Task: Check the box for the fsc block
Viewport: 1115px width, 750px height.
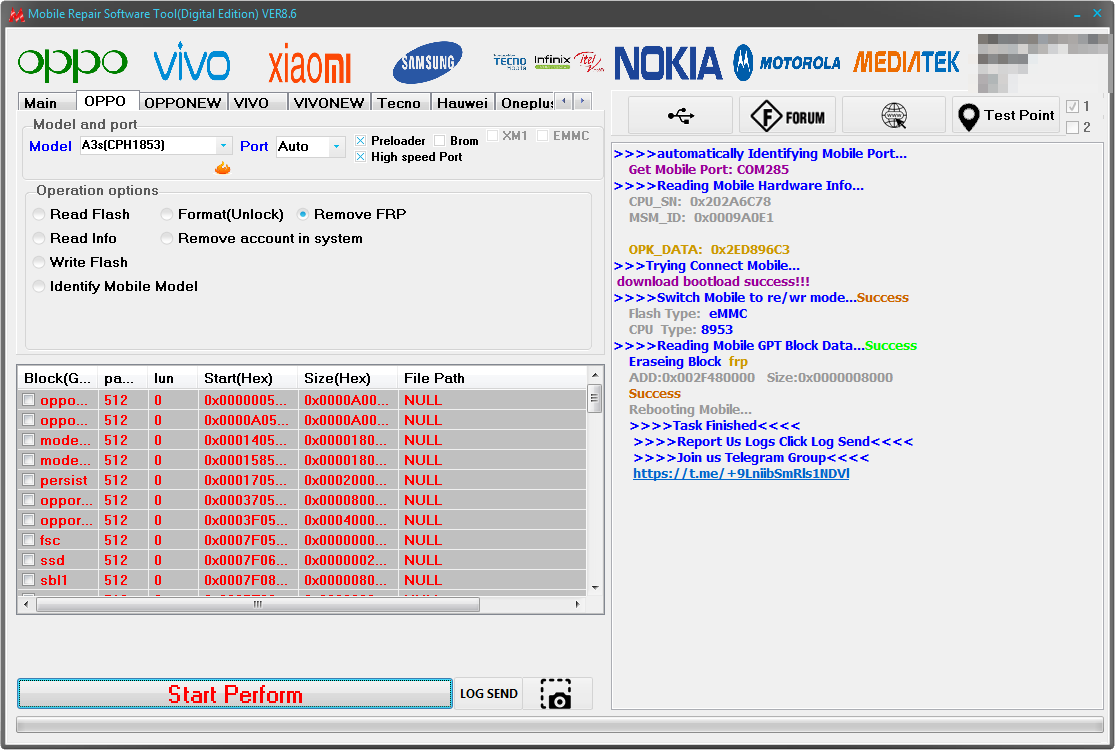Action: tap(29, 540)
